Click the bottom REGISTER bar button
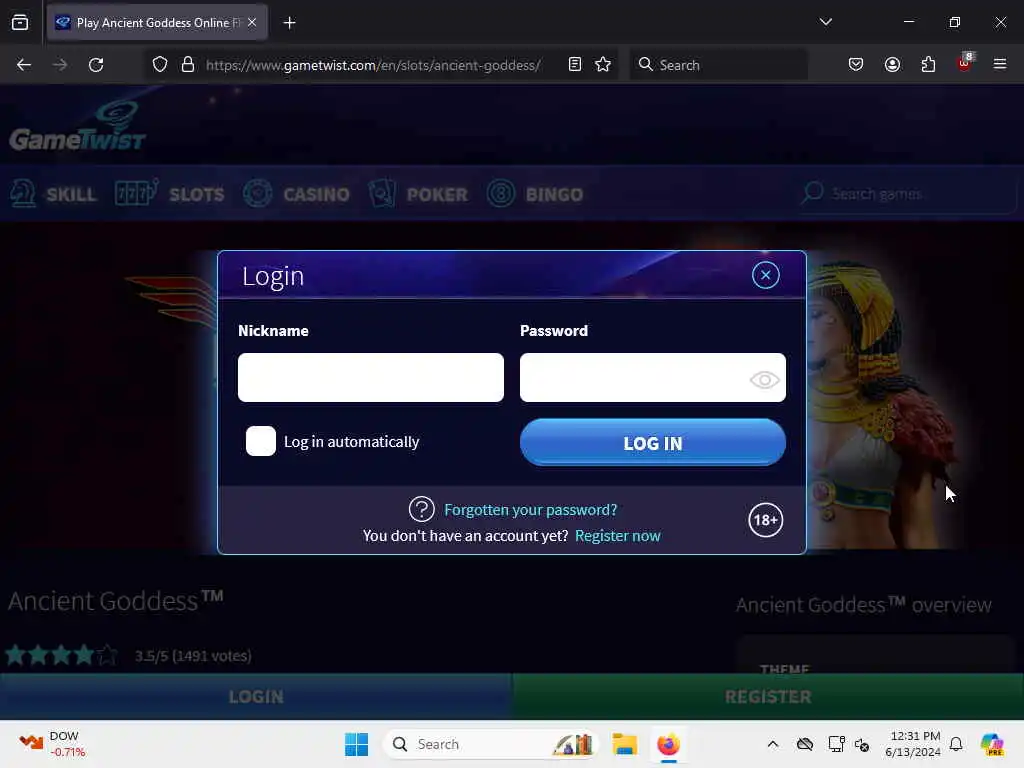This screenshot has width=1024, height=768. (x=768, y=697)
